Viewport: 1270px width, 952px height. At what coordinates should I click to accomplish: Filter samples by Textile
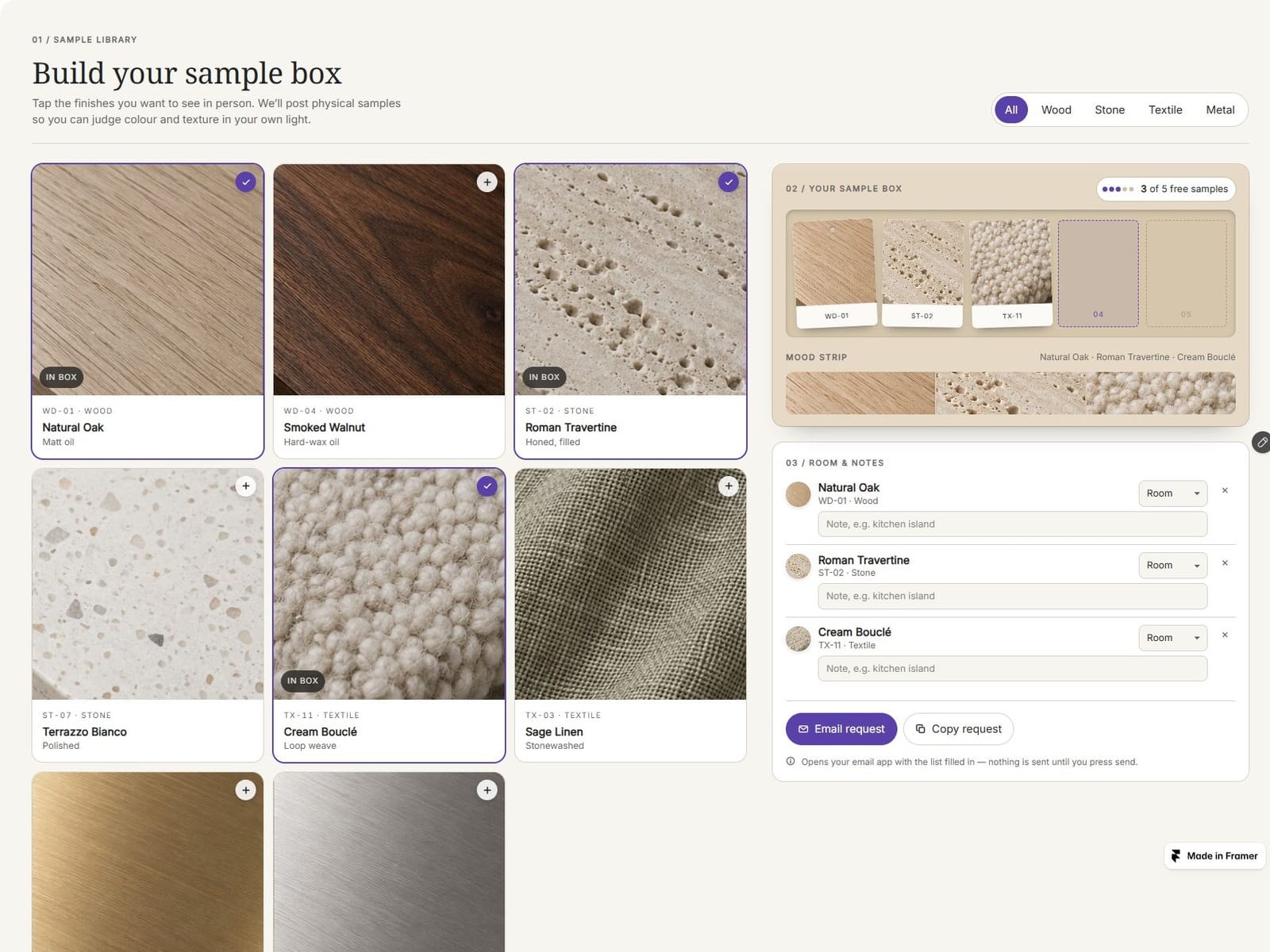click(x=1165, y=109)
